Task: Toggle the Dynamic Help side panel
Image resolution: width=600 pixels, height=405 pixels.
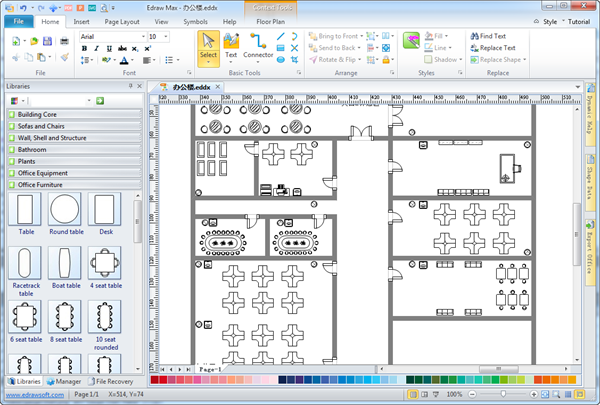Action: 590,116
